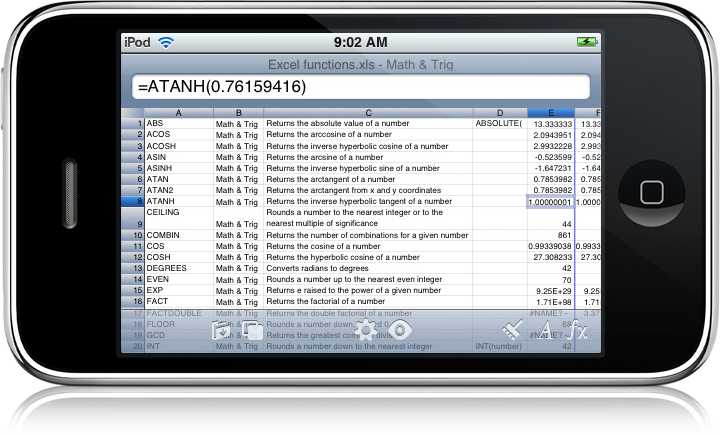Click the formula bar with =ATANH formula
The width and height of the screenshot is (720, 435).
tap(360, 87)
